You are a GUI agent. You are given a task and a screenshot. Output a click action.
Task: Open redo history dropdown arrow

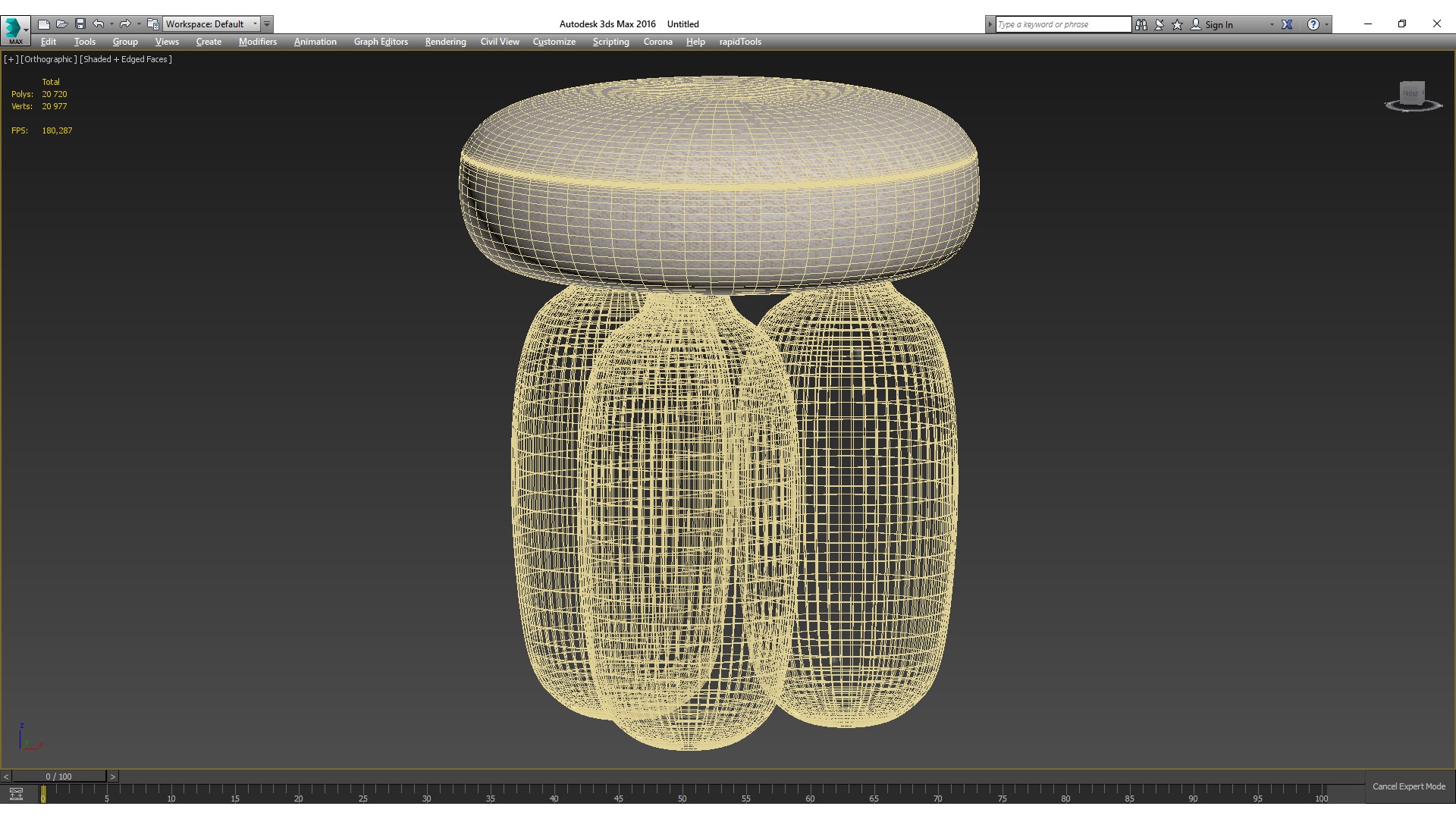click(138, 24)
